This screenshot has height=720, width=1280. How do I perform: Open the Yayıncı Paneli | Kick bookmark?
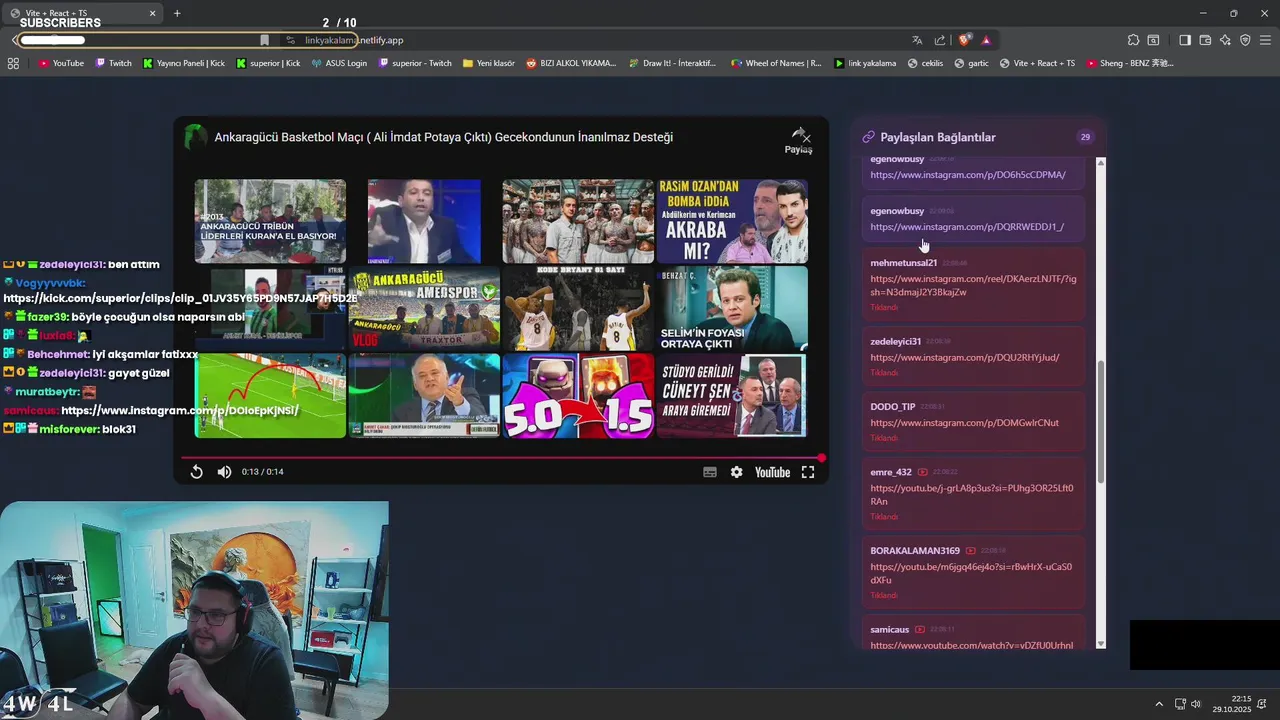tap(184, 63)
